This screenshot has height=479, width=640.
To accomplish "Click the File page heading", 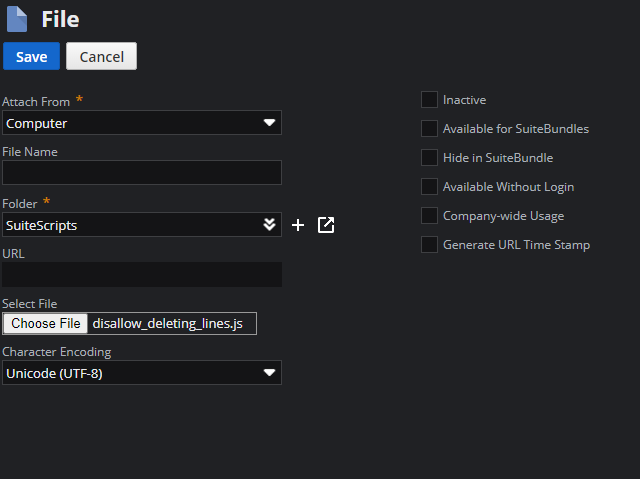I will pyautogui.click(x=60, y=19).
